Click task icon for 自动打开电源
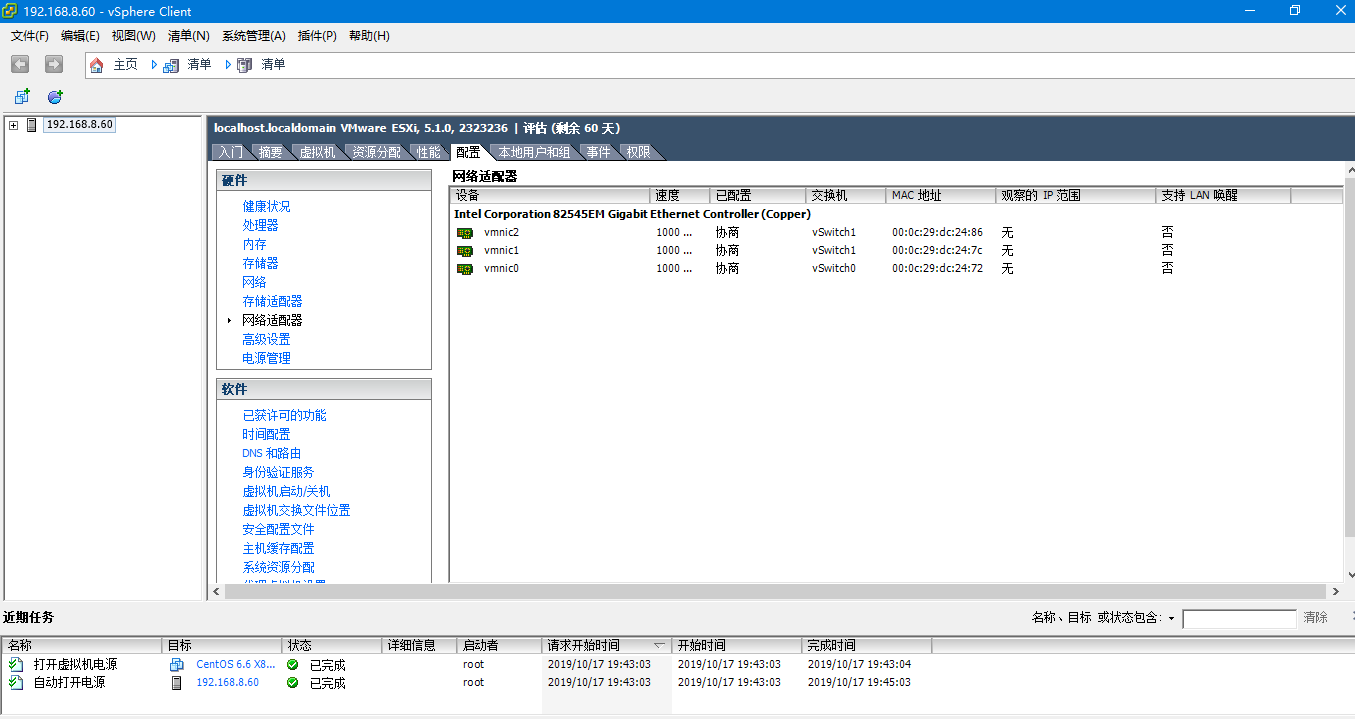This screenshot has height=719, width=1355. 15,682
